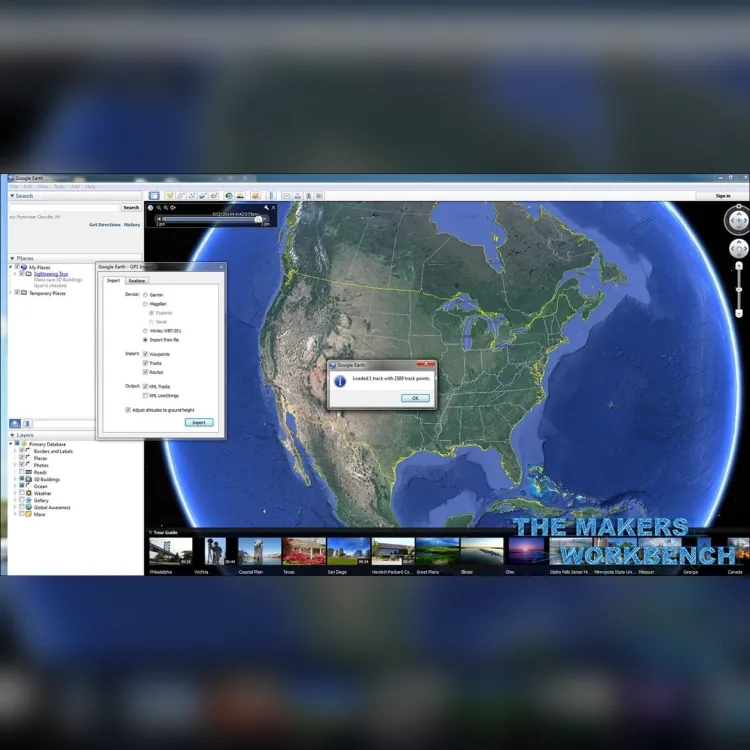Click the Import button
The height and width of the screenshot is (750, 750).
(x=199, y=422)
